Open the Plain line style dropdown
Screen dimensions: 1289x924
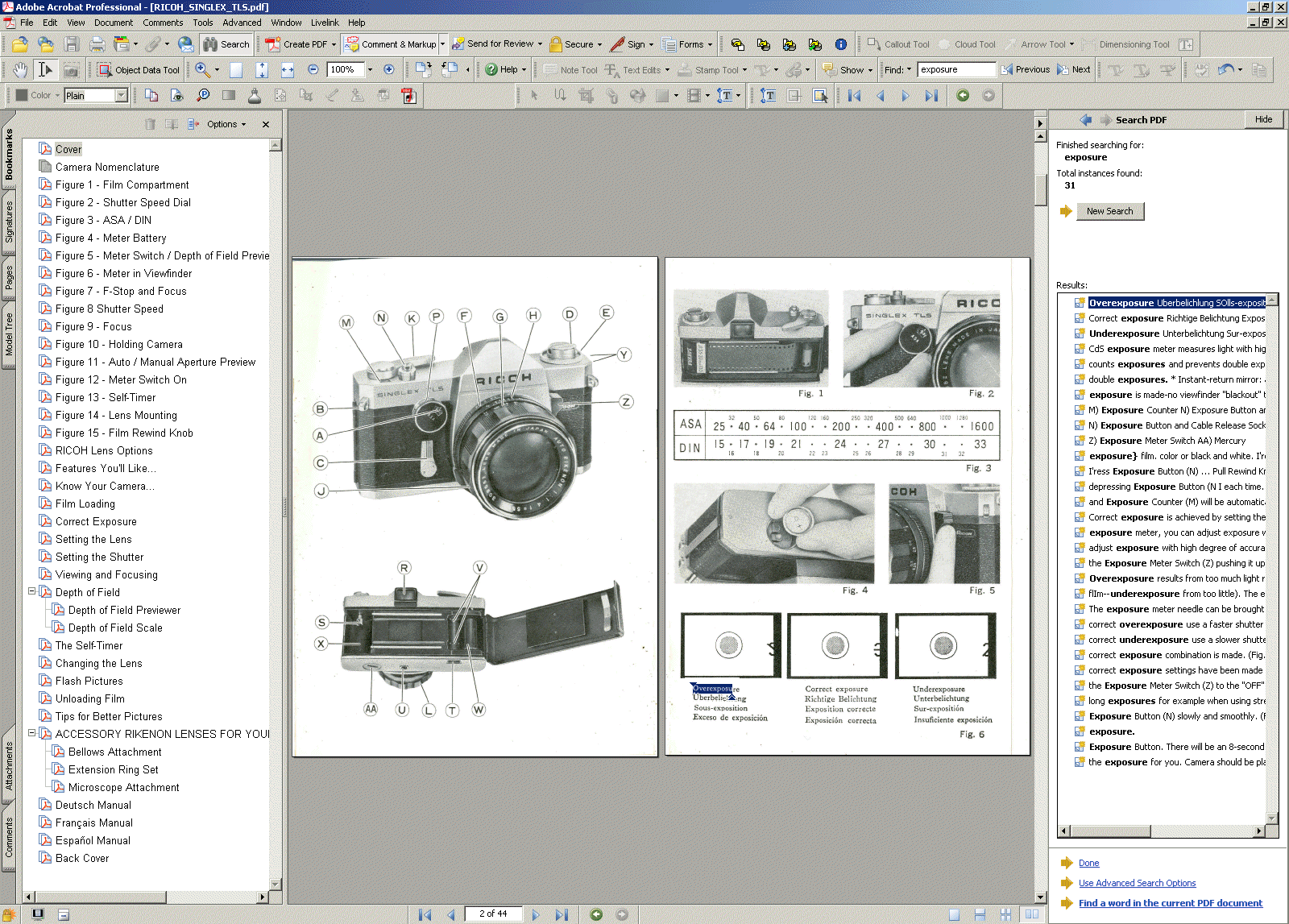(x=121, y=96)
